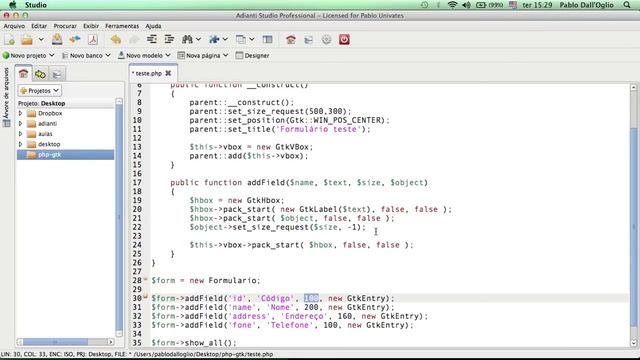The image size is (640, 360).
Task: Expand the puzzle piece icon dropdown arrow
Action: pyautogui.click(x=225, y=40)
